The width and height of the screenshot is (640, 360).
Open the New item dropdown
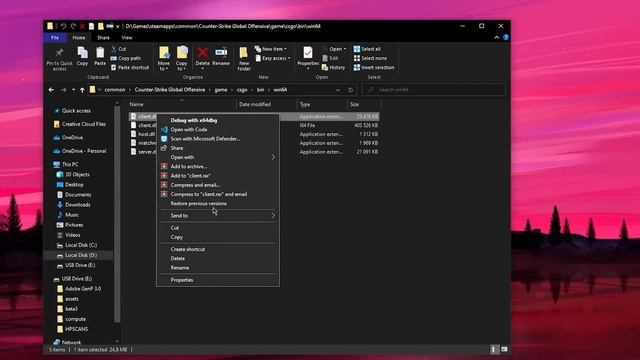(271, 49)
